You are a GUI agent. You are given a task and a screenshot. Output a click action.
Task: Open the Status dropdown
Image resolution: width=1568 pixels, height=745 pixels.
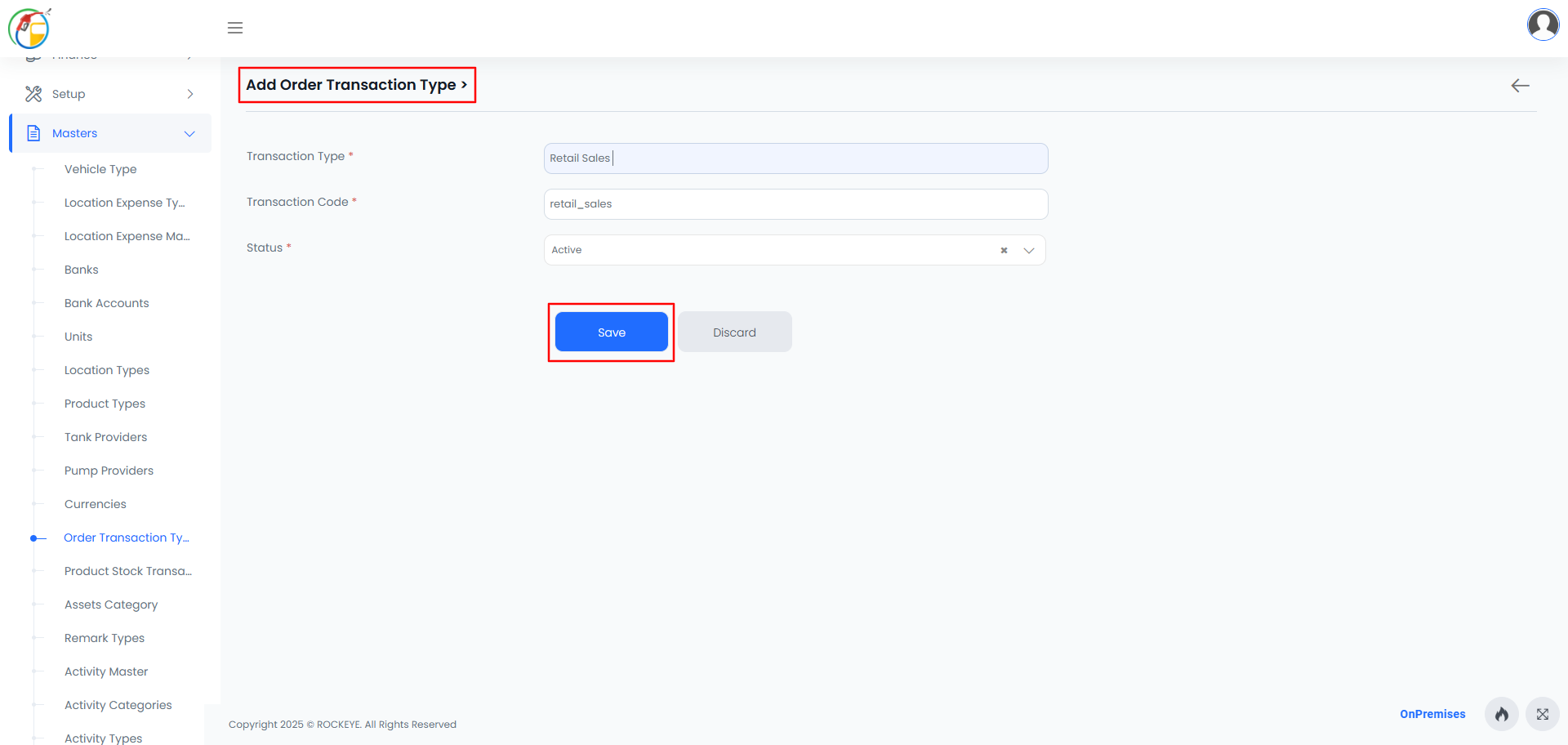pyautogui.click(x=1029, y=250)
